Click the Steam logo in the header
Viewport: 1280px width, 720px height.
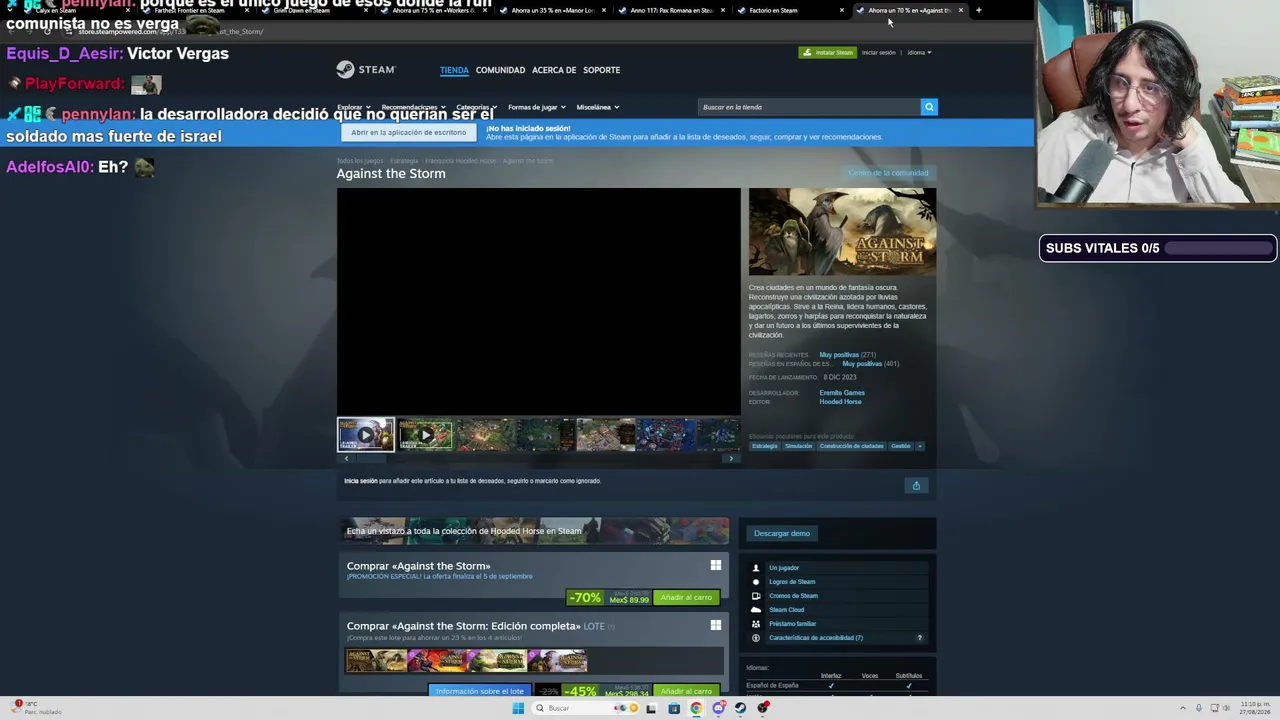click(366, 69)
